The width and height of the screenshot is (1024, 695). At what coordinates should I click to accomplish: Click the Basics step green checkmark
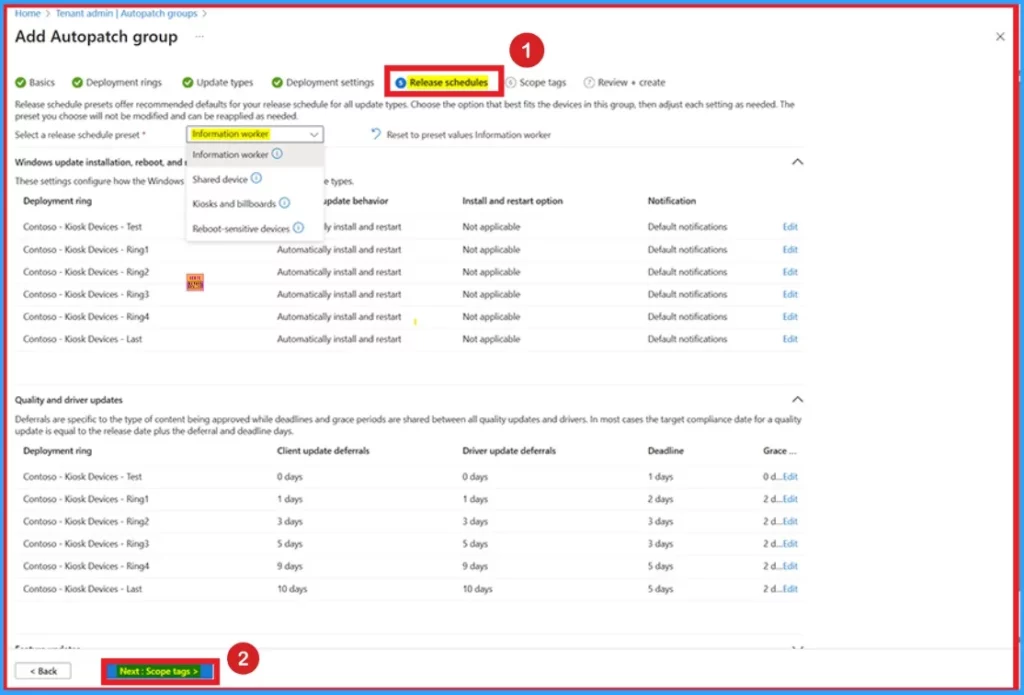(x=20, y=83)
